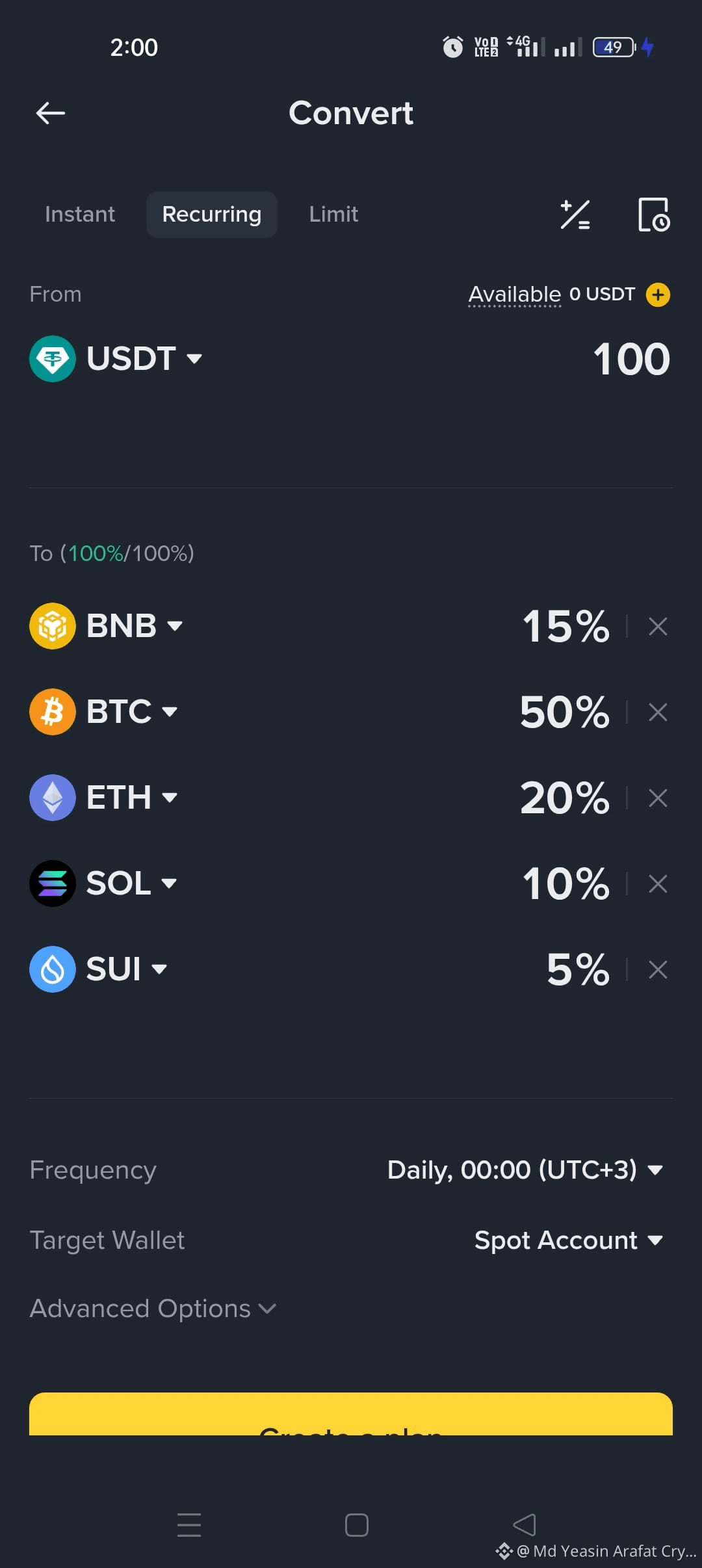Expand Advanced Options

pos(153,1309)
